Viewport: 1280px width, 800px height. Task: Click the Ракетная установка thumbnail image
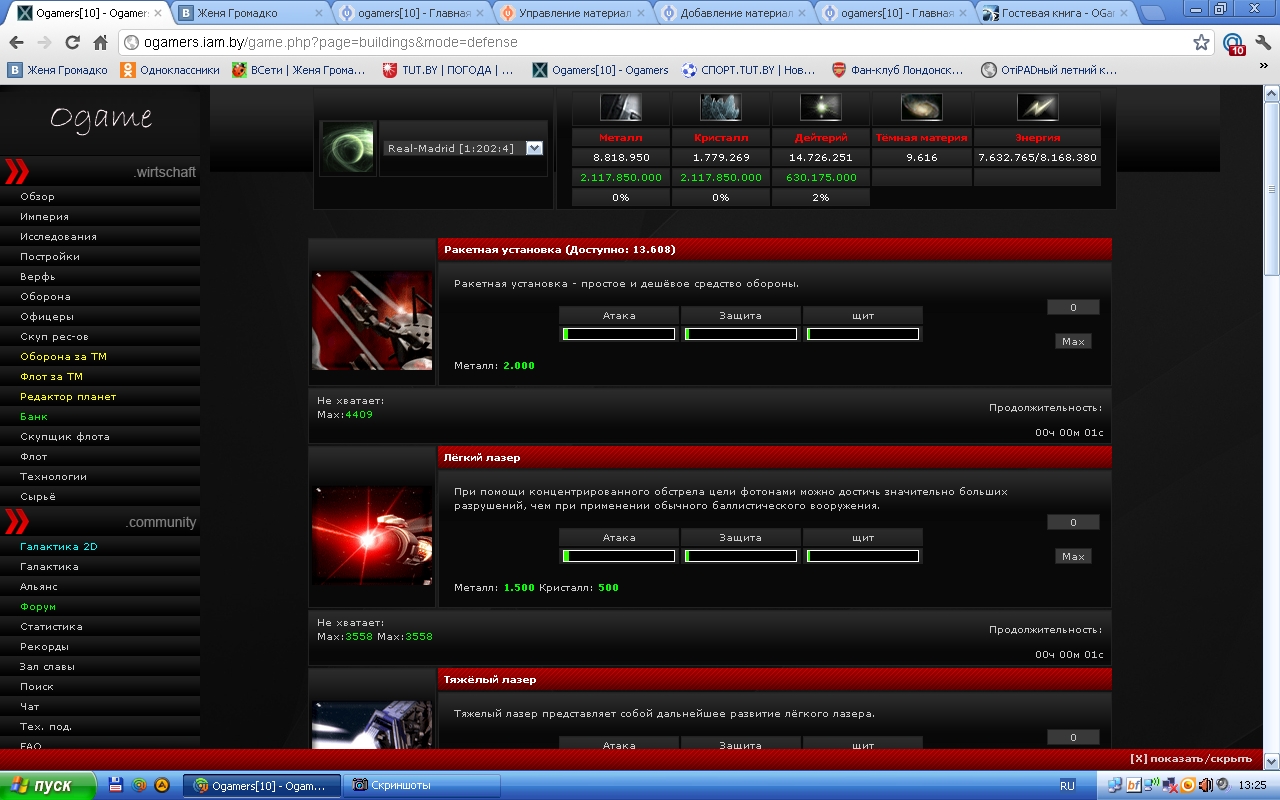[372, 321]
